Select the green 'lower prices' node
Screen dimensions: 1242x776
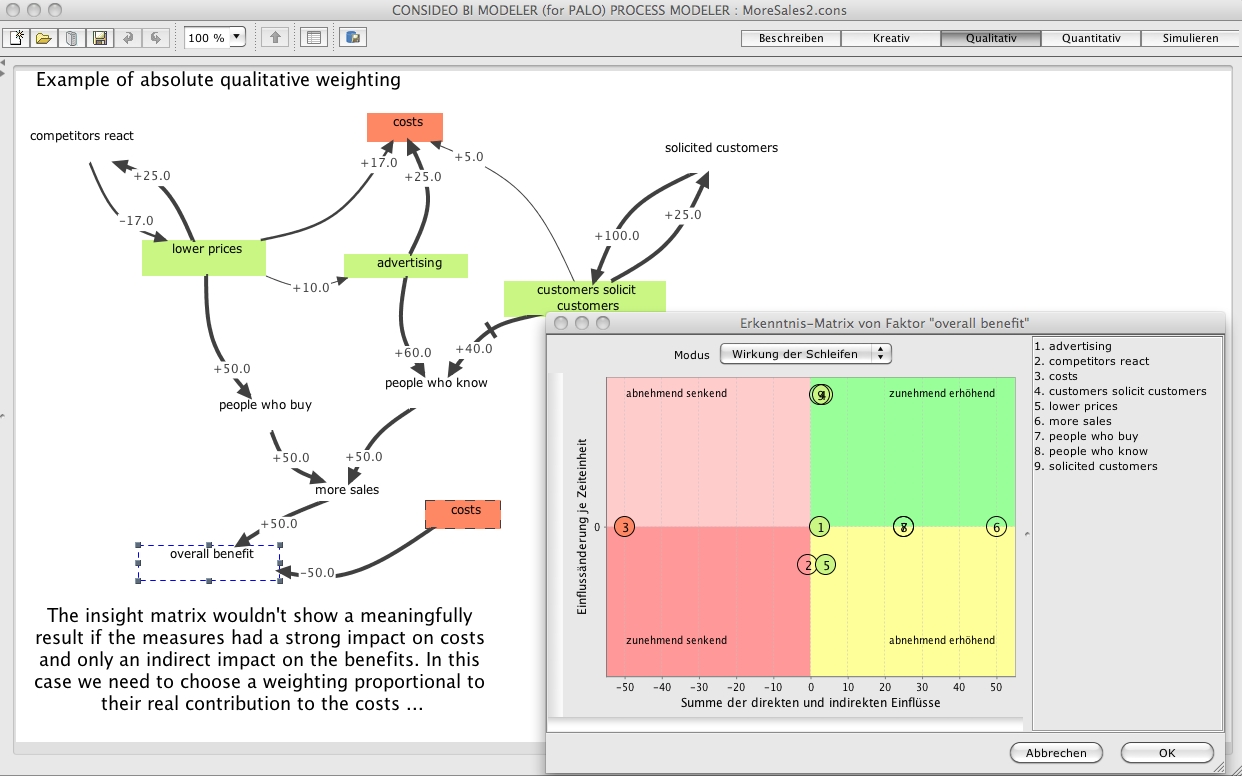(x=204, y=257)
